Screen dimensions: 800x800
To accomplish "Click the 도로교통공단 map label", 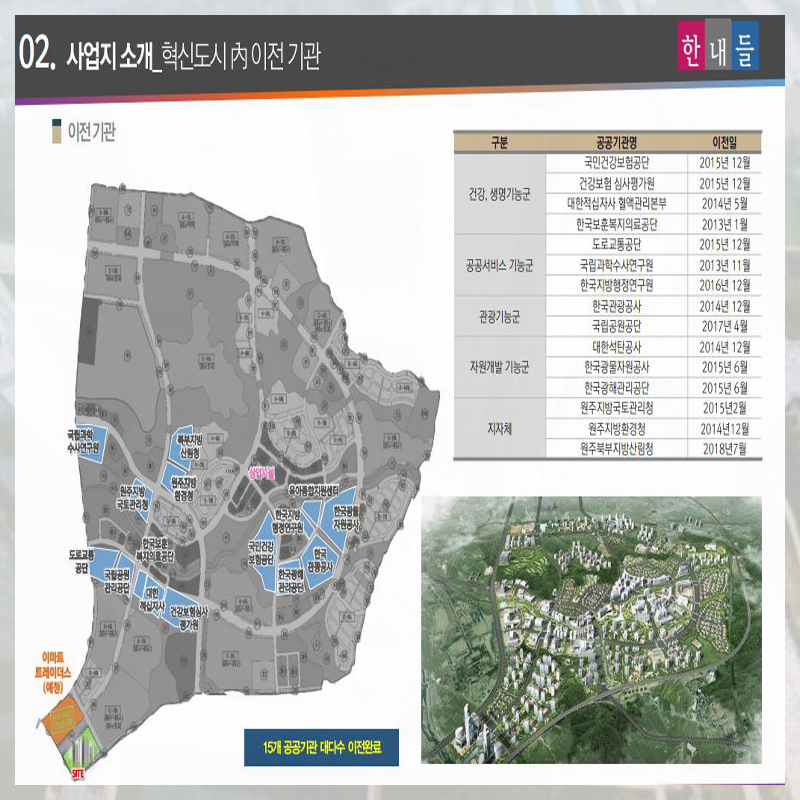I will pos(82,561).
